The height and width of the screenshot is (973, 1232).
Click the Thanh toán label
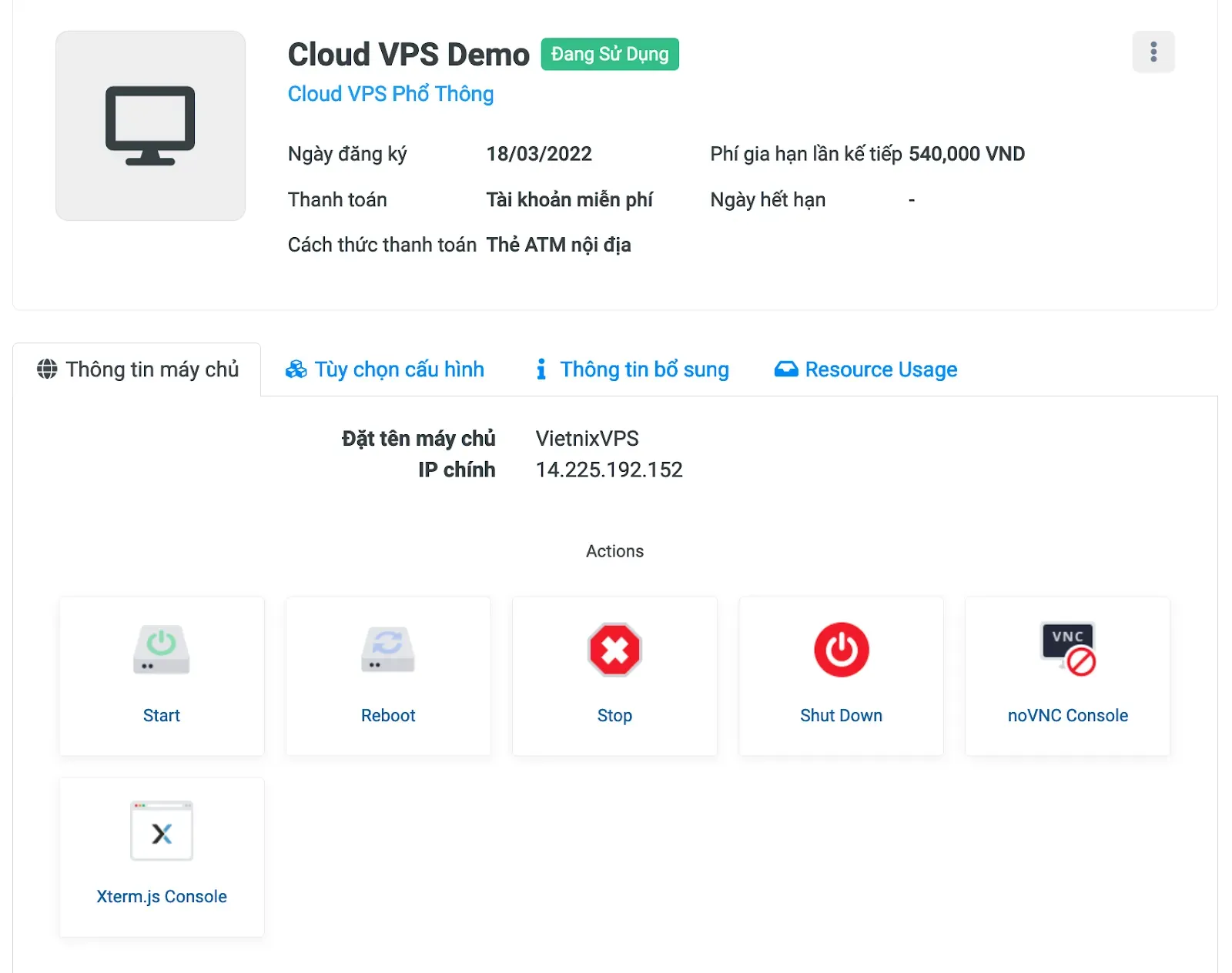coord(337,200)
